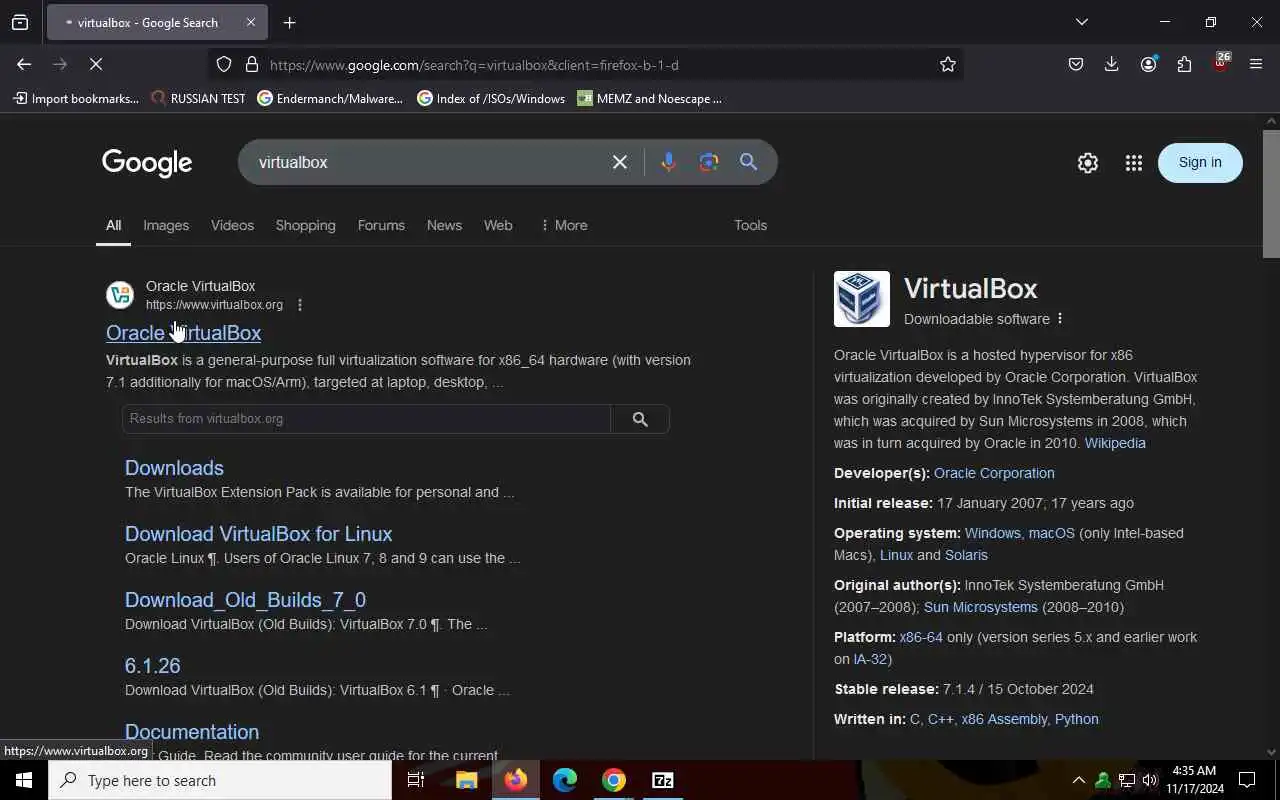Click the site padlock icon
The width and height of the screenshot is (1280, 800).
point(252,64)
